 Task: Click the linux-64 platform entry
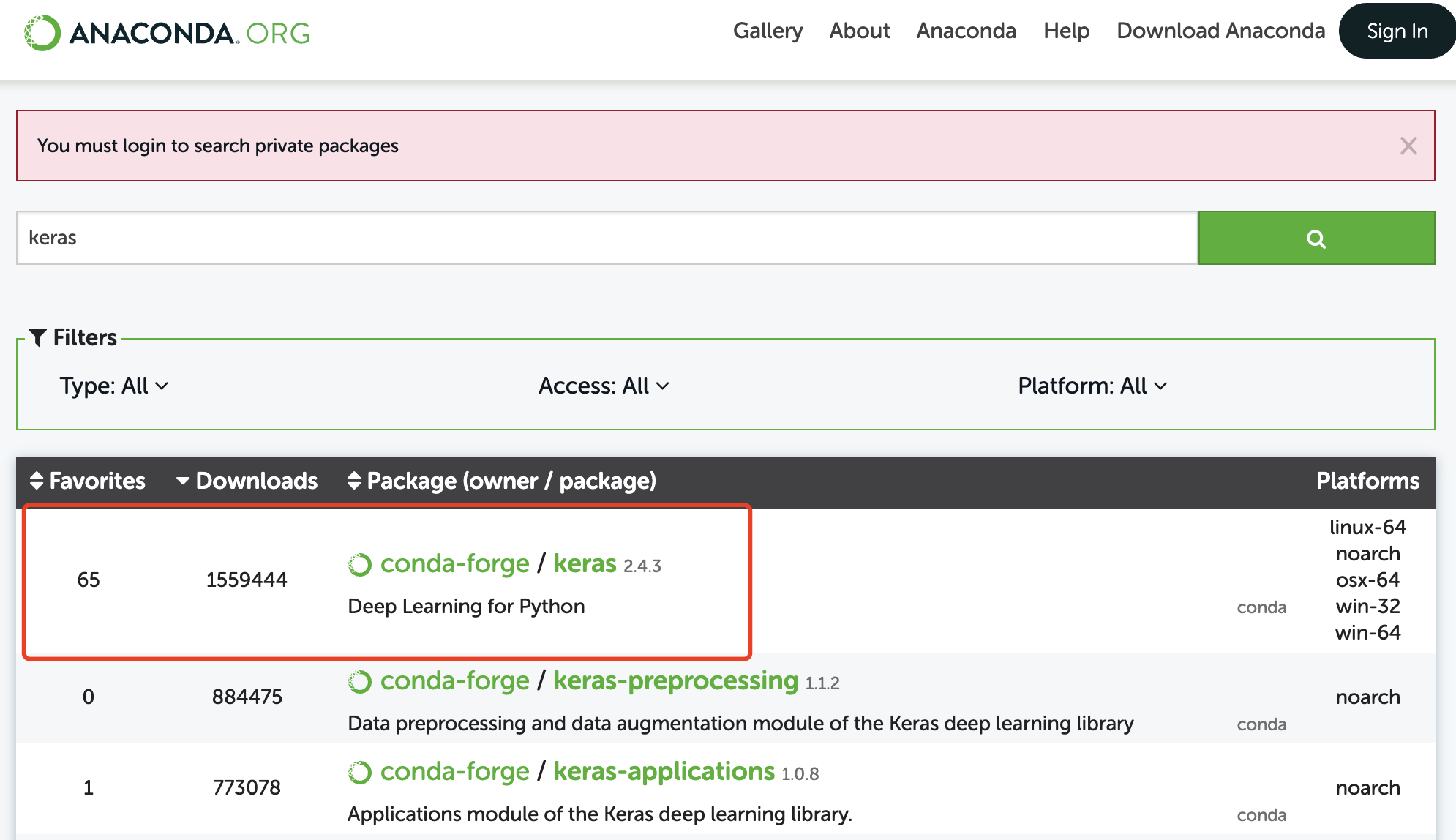coord(1367,528)
